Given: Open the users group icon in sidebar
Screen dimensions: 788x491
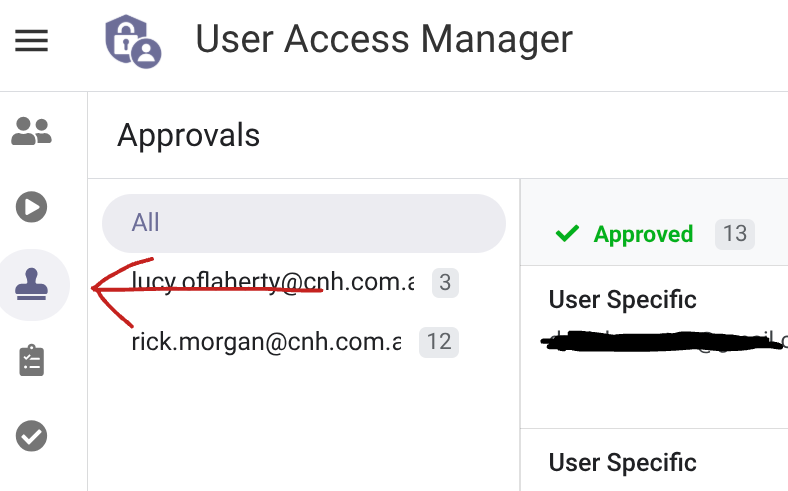Looking at the screenshot, I should 31,130.
